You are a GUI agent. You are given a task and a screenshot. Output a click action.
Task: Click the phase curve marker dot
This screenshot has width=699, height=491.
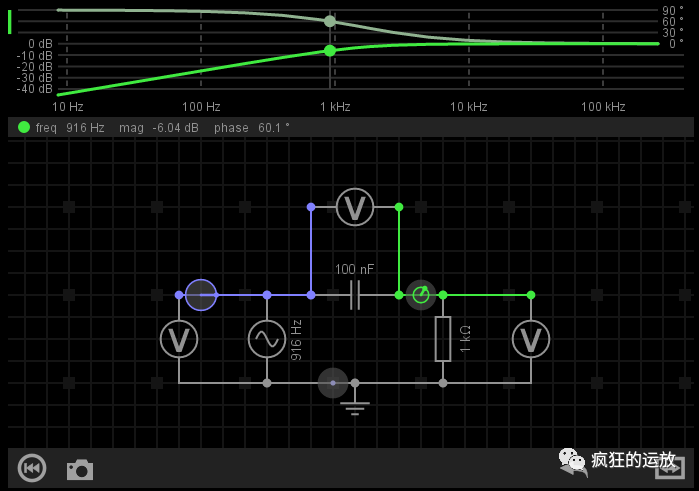330,21
